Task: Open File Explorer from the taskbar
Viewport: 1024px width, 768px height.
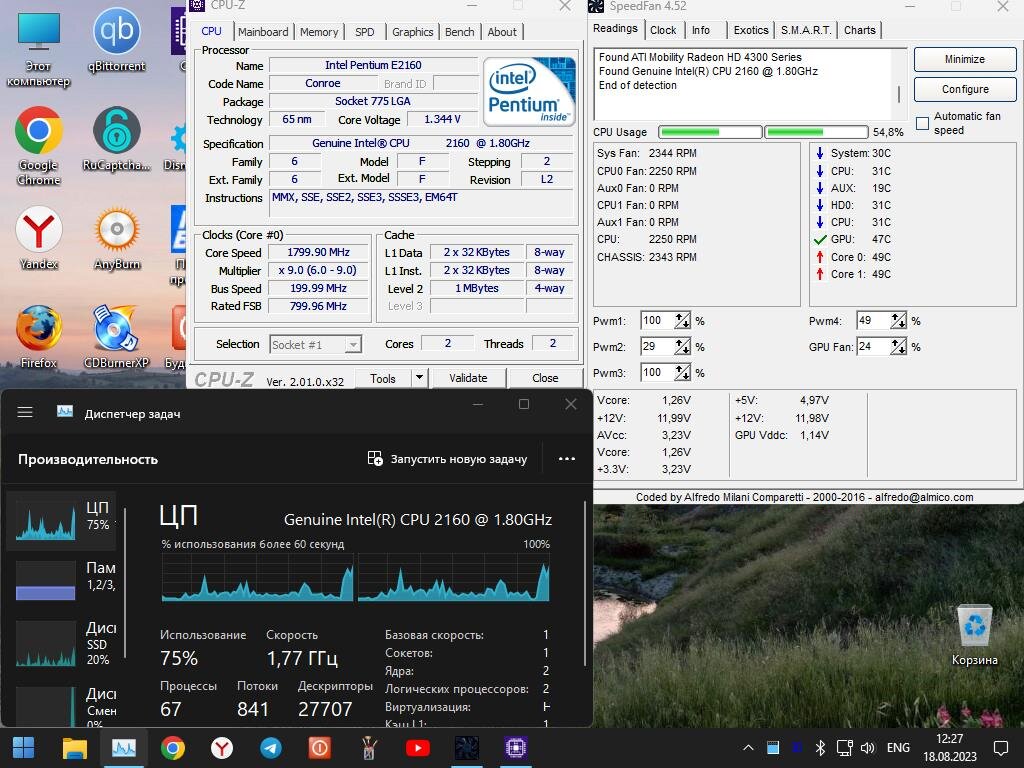Action: pos(74,748)
